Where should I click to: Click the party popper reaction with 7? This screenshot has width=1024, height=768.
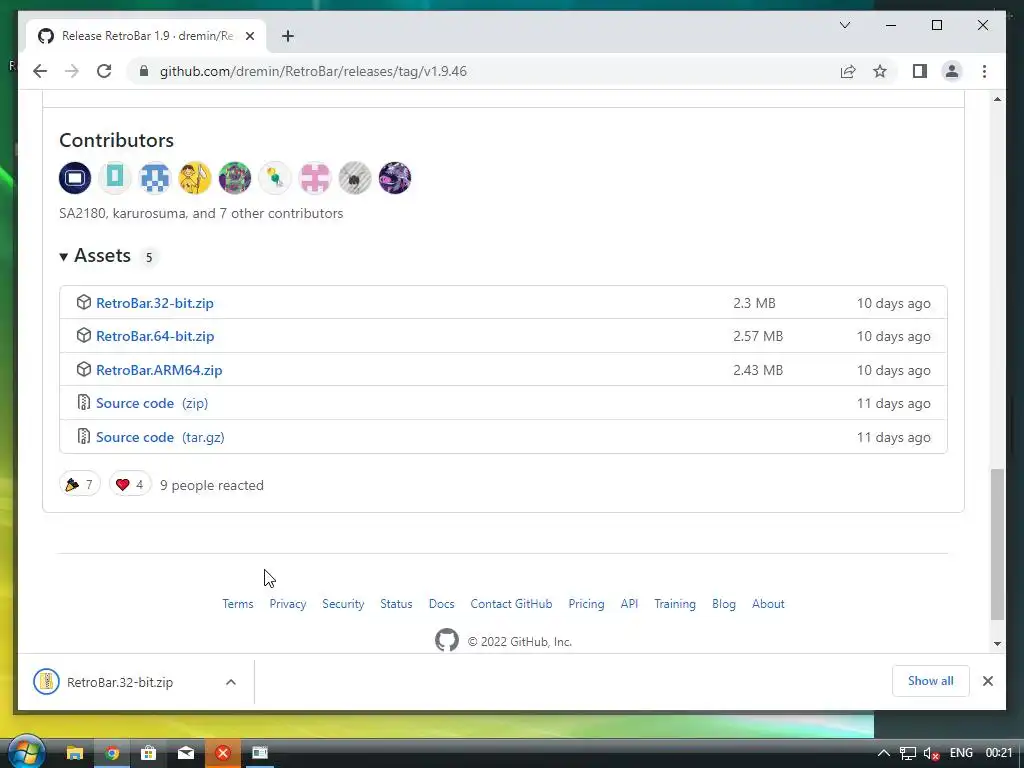pyautogui.click(x=80, y=485)
